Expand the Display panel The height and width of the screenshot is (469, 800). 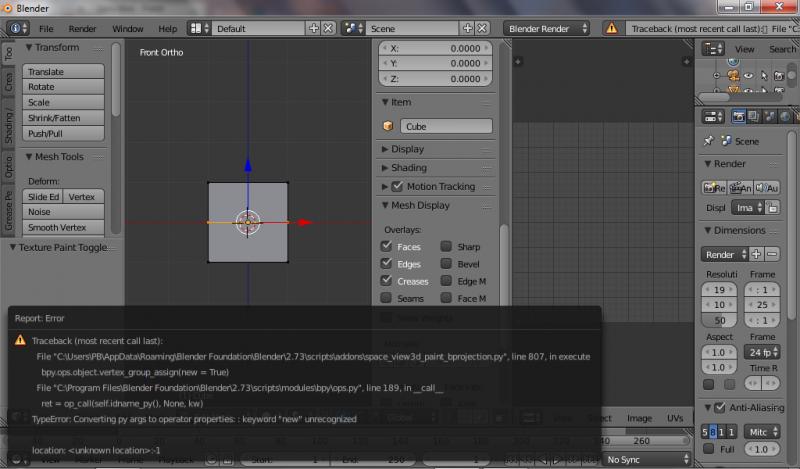[x=385, y=149]
